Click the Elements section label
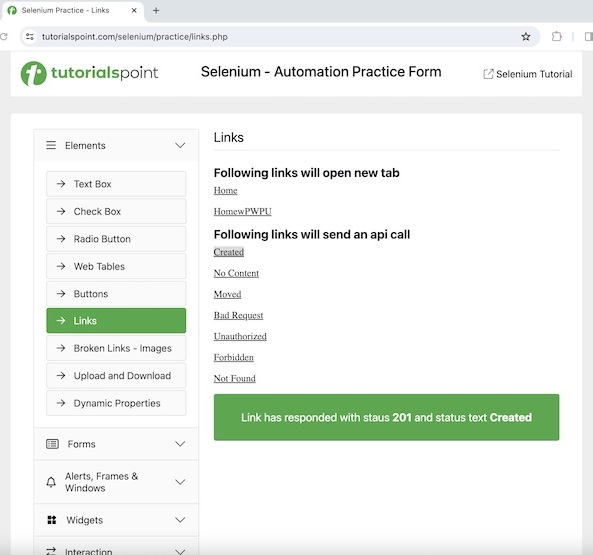Viewport: 593px width, 555px height. coord(85,146)
